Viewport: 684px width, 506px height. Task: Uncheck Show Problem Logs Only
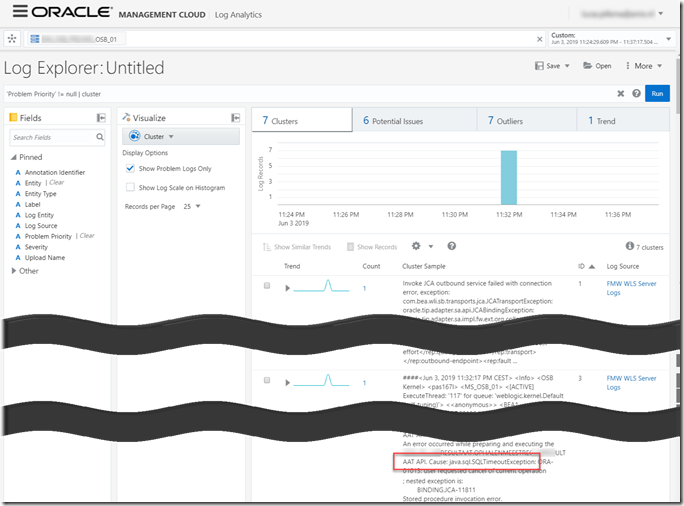click(x=130, y=168)
